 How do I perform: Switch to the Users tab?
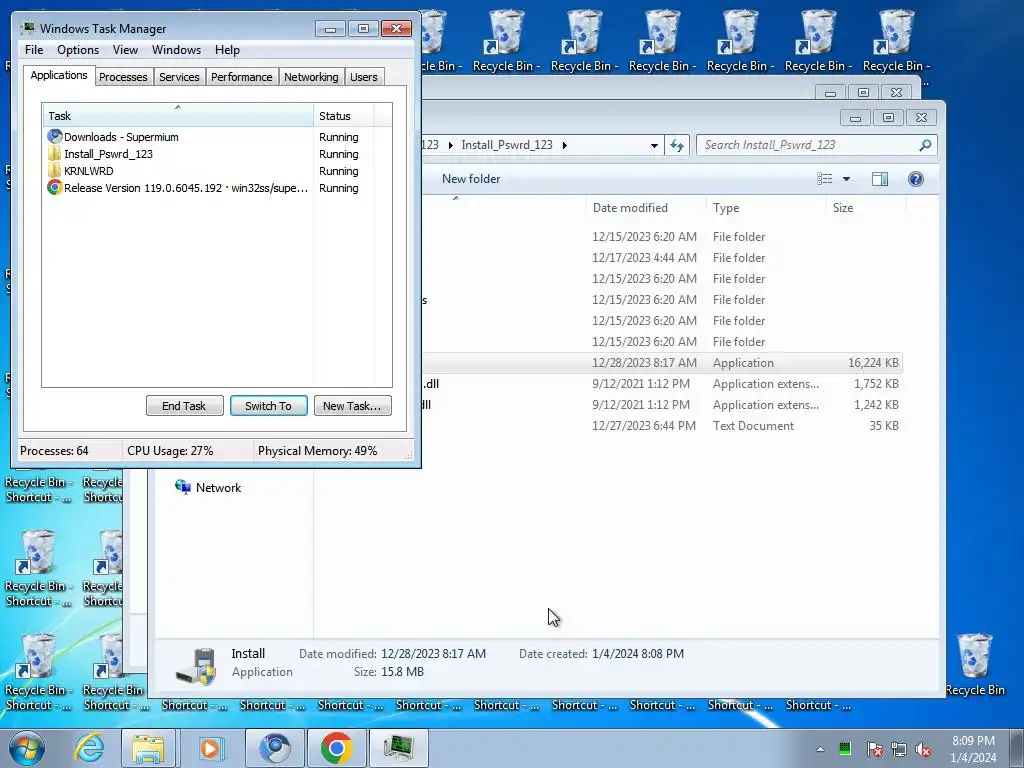[363, 77]
